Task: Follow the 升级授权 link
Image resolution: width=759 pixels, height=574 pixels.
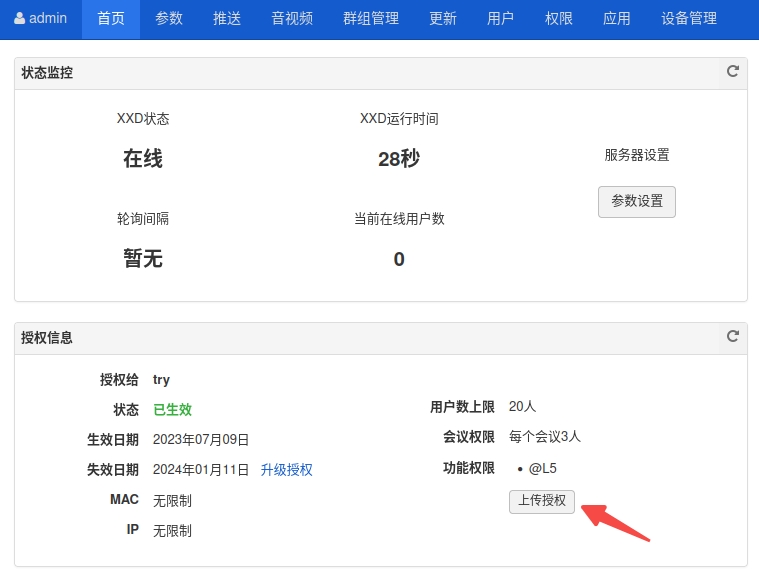Action: point(287,469)
